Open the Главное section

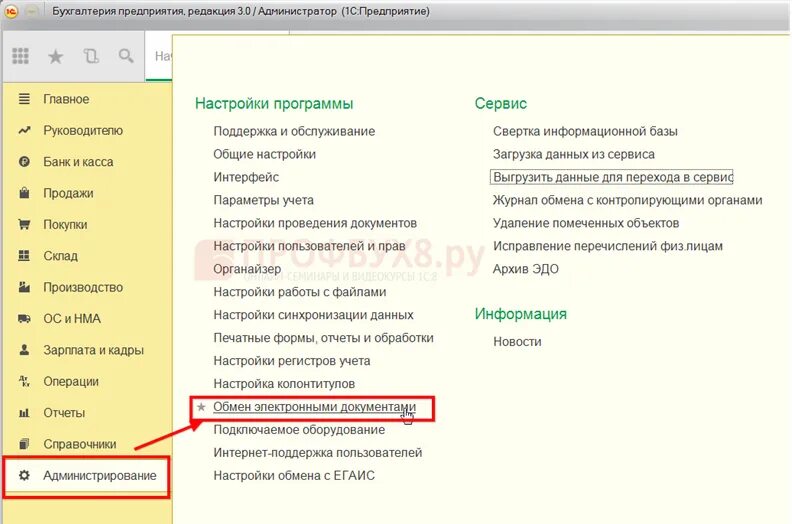(66, 99)
